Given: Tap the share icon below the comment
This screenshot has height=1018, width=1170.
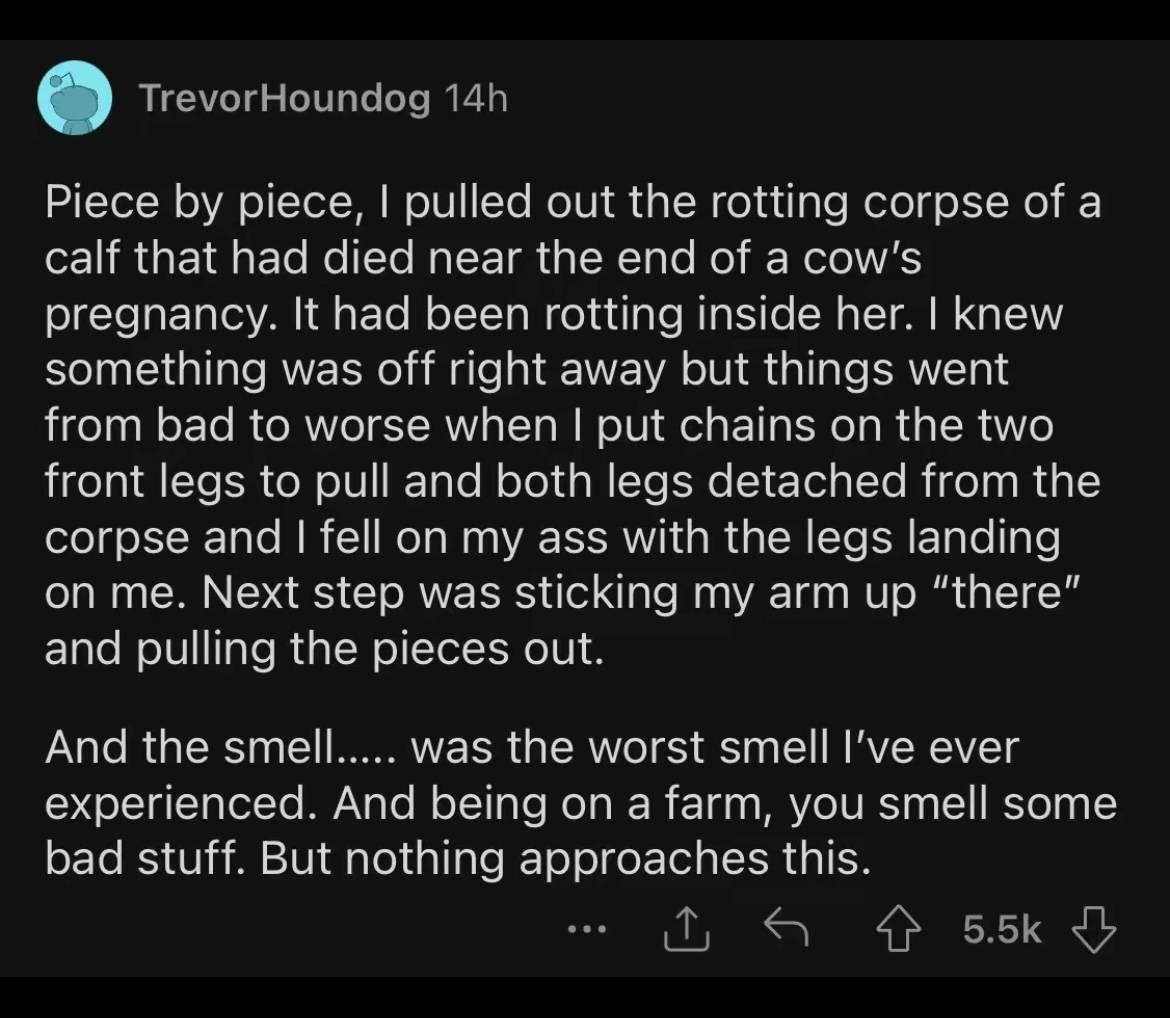Looking at the screenshot, I should pyautogui.click(x=686, y=929).
